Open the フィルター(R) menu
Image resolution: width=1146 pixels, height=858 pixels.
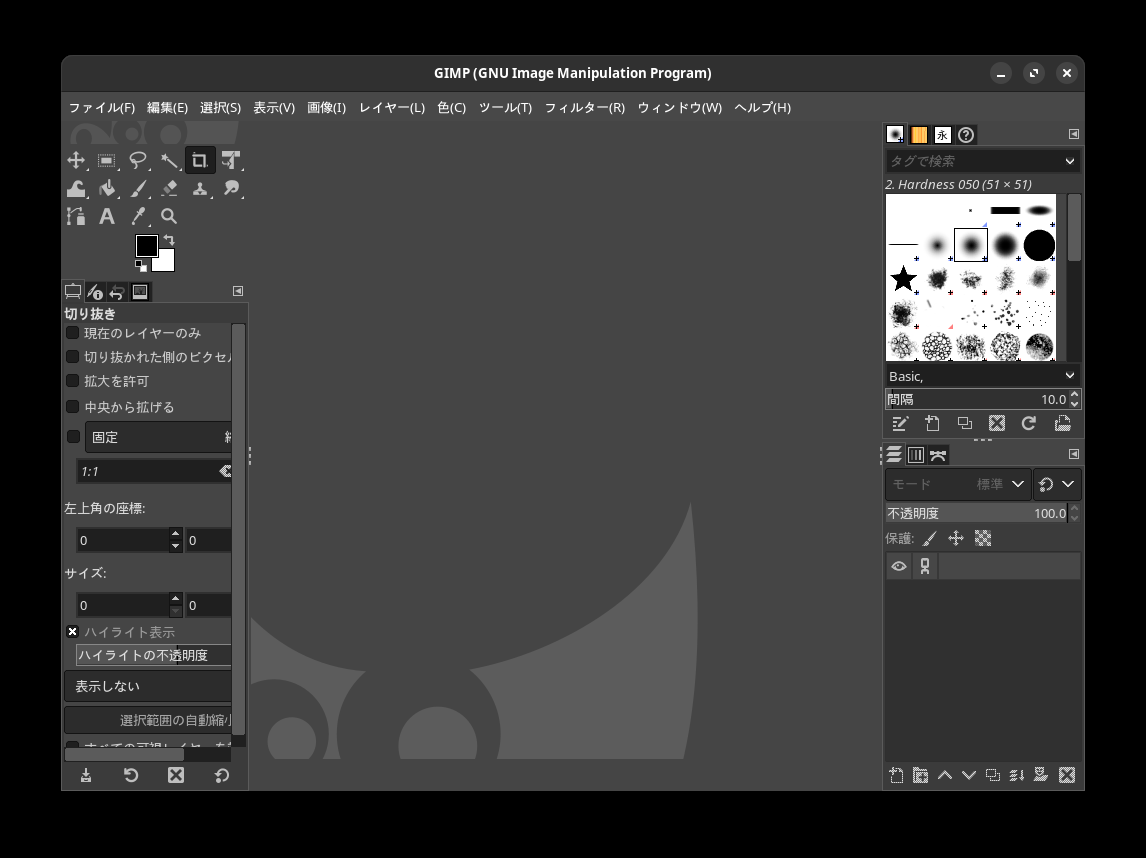pyautogui.click(x=585, y=107)
